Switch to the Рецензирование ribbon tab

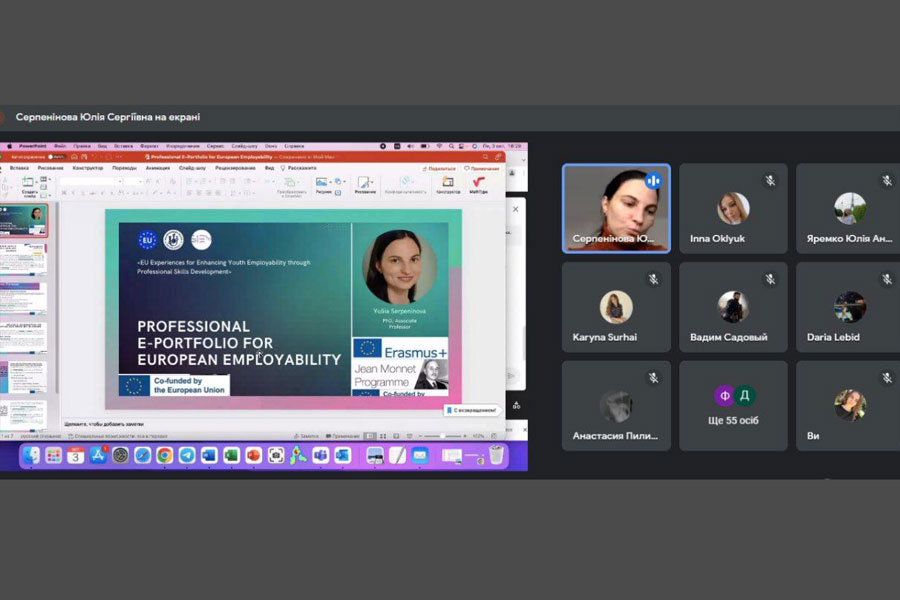click(x=235, y=168)
